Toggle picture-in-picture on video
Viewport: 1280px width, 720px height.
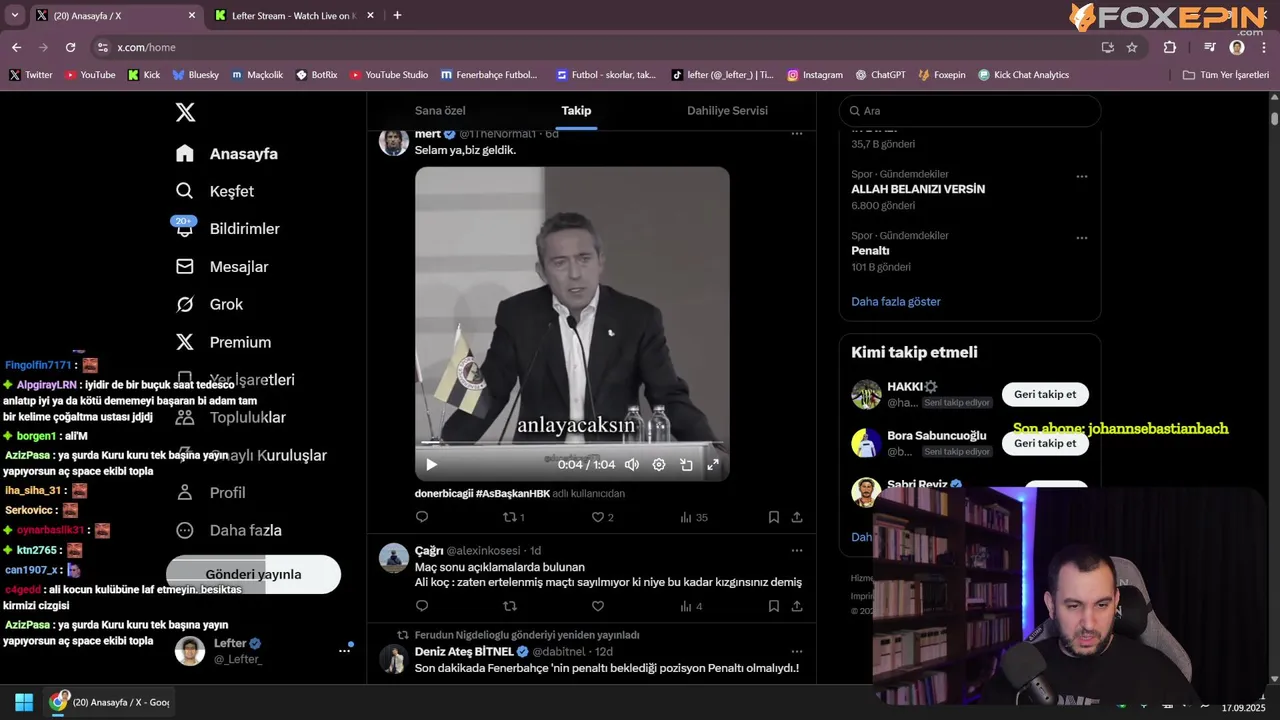tap(686, 464)
